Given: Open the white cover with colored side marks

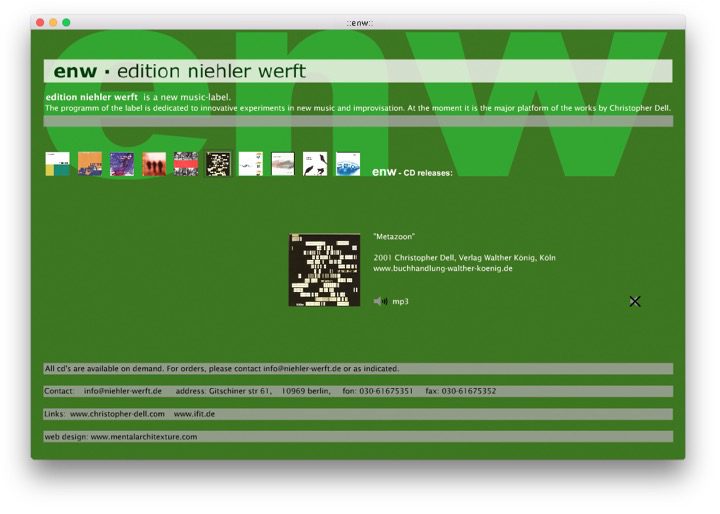Looking at the screenshot, I should pyautogui.click(x=251, y=164).
